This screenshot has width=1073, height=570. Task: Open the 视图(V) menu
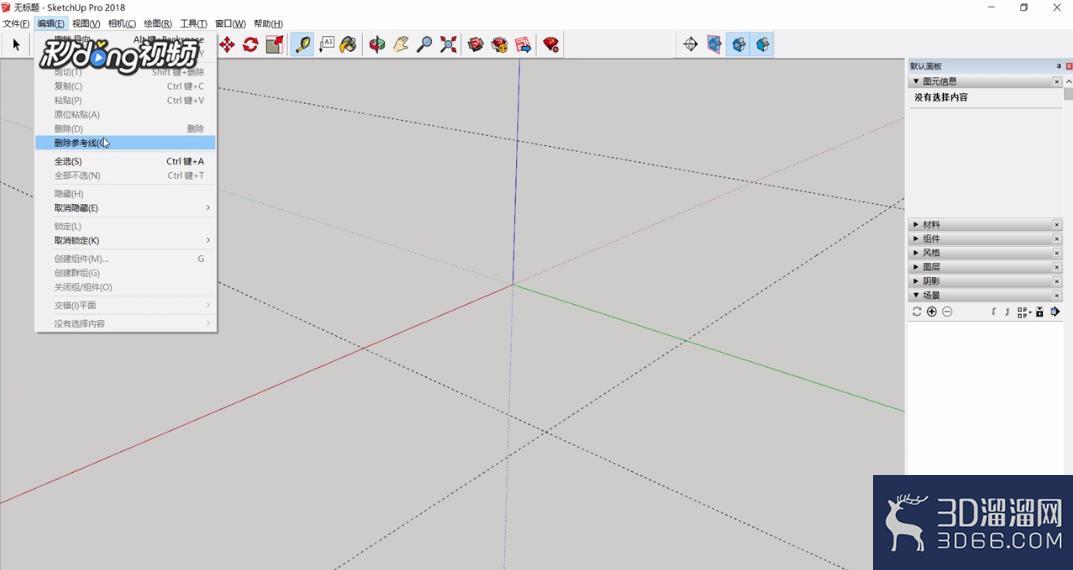[x=86, y=23]
